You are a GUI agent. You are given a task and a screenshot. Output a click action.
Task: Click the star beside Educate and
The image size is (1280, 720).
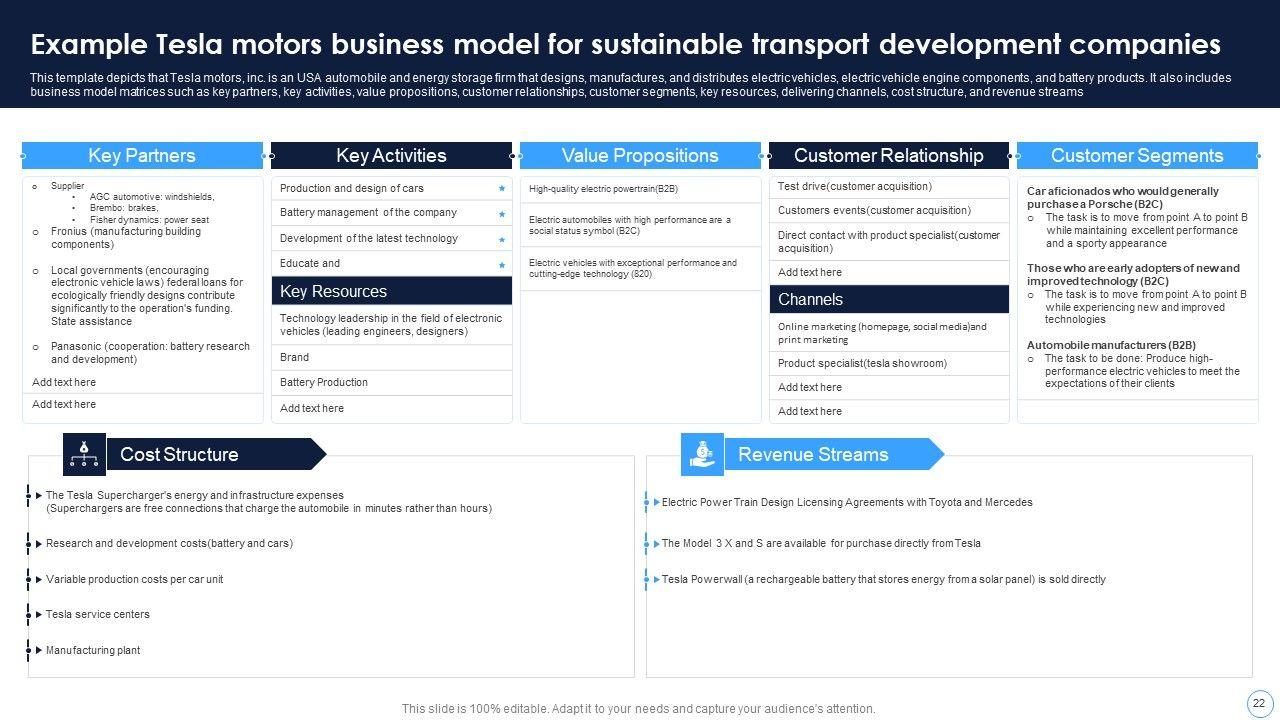tap(502, 265)
